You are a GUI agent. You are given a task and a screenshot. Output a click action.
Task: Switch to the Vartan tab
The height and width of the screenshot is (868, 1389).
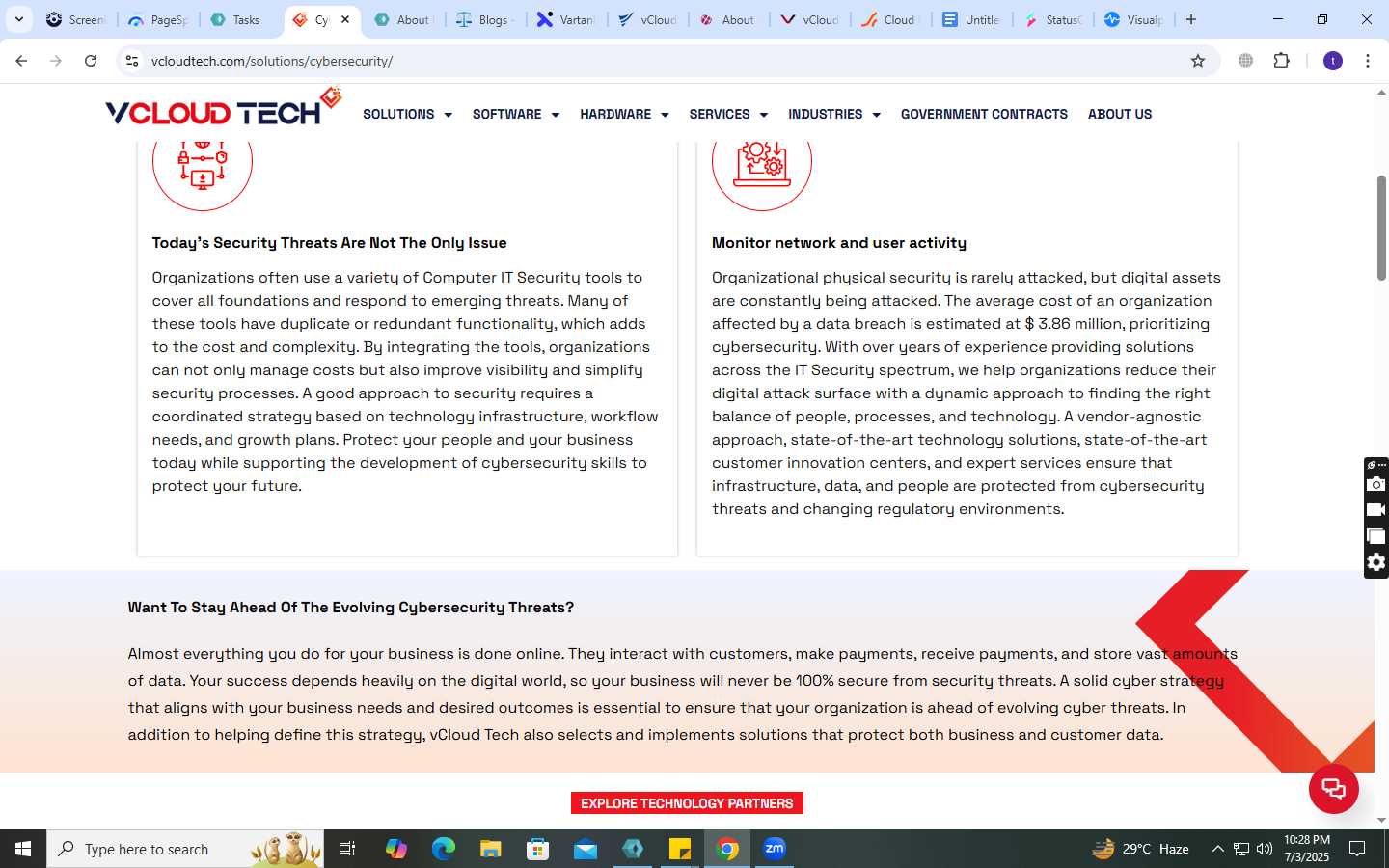click(567, 19)
